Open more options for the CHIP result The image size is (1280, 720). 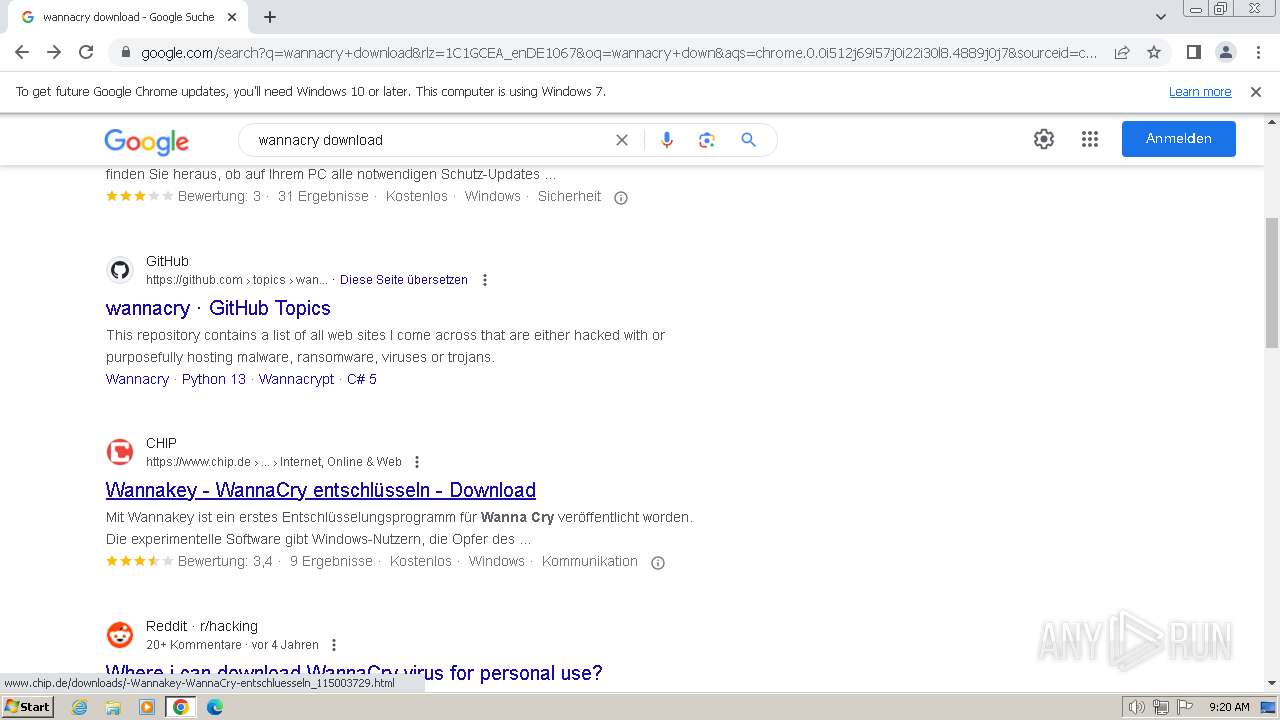(417, 462)
